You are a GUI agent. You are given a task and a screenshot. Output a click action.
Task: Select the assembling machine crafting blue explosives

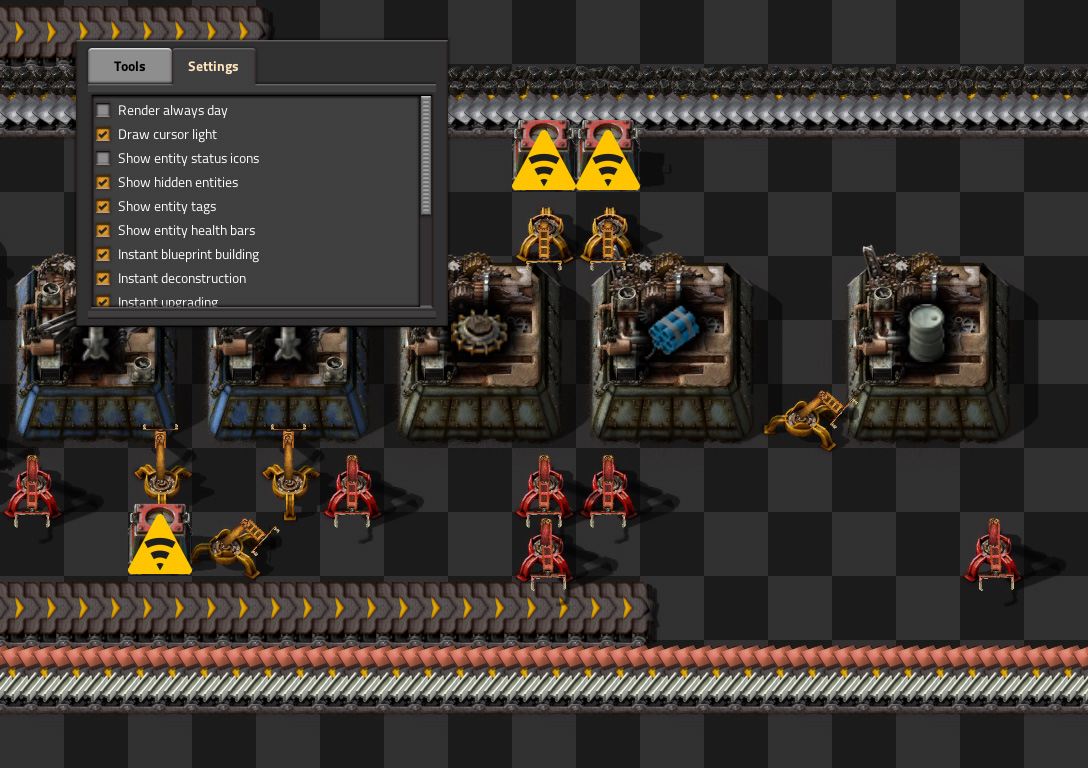pos(672,350)
